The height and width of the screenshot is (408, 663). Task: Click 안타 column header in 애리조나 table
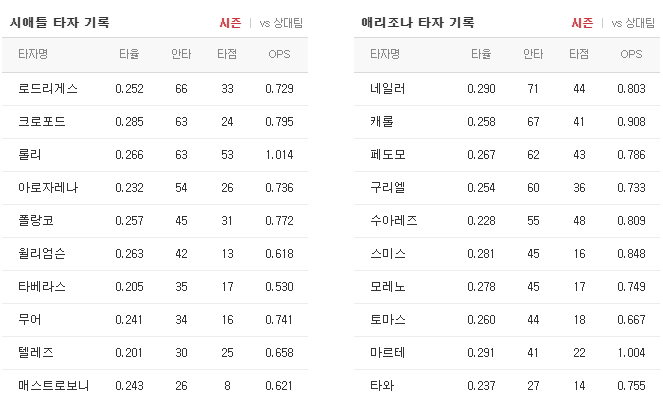coord(533,54)
